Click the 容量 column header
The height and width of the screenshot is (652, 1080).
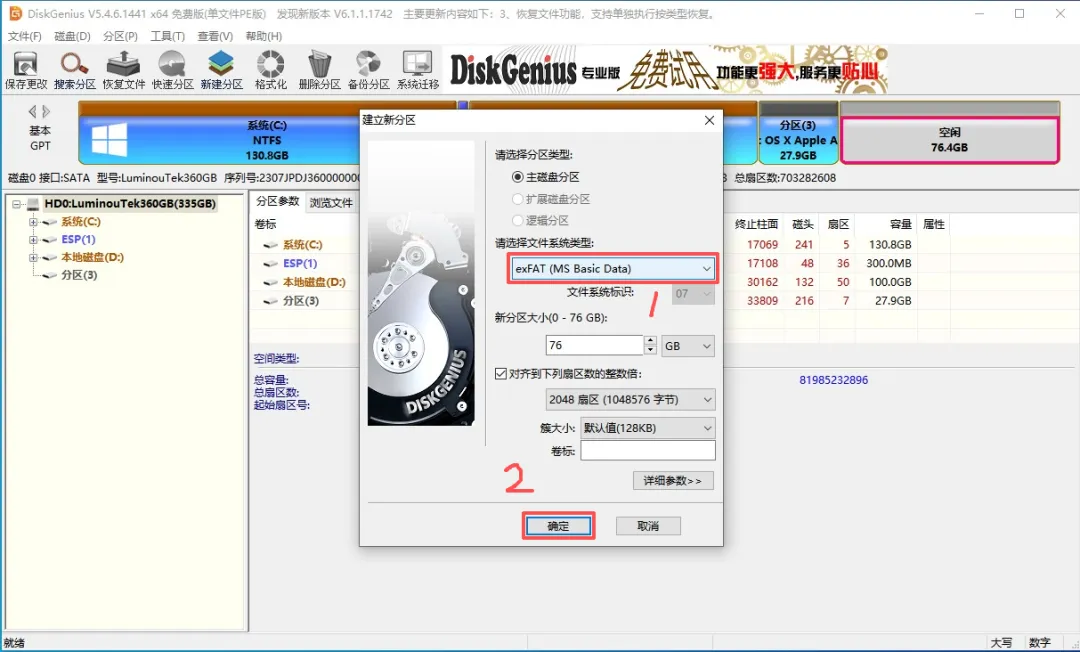pos(901,224)
